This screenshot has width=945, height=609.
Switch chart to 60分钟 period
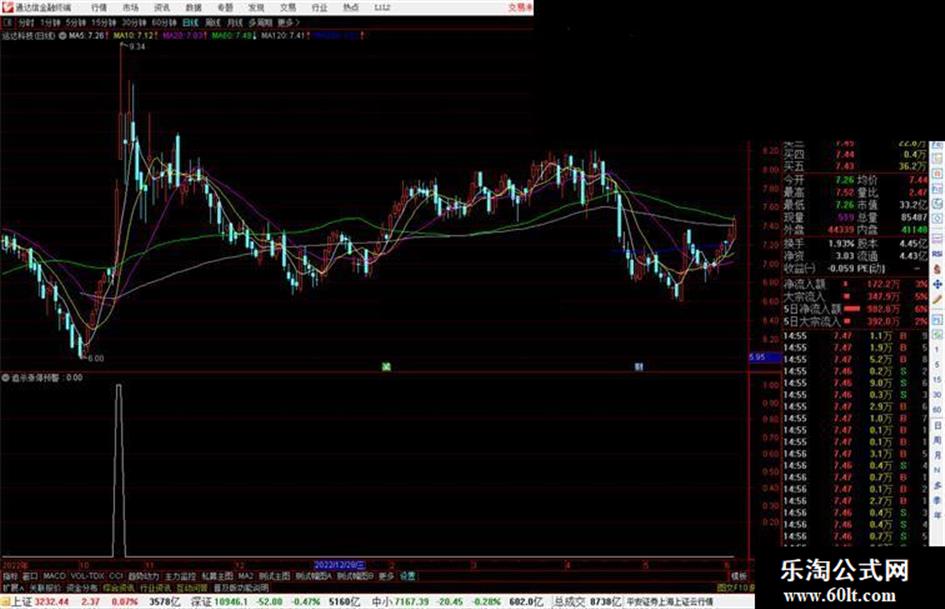coord(163,23)
